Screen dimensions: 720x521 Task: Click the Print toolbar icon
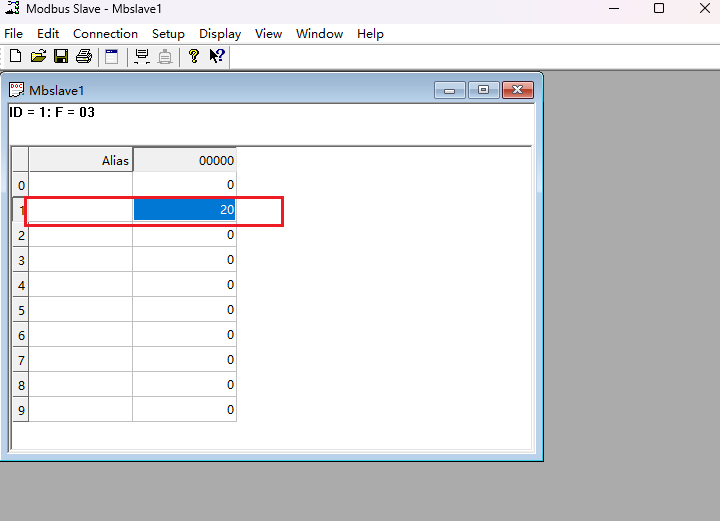coord(84,57)
